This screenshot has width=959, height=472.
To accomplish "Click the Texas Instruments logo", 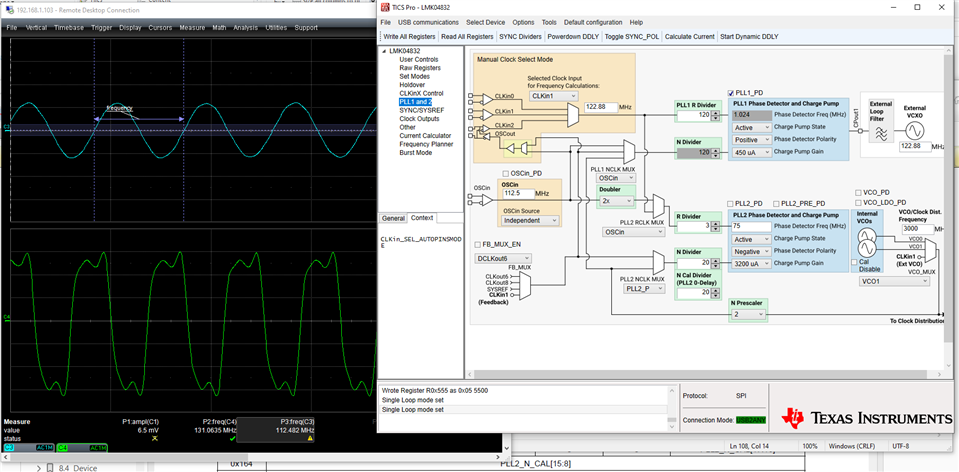I will (x=867, y=418).
